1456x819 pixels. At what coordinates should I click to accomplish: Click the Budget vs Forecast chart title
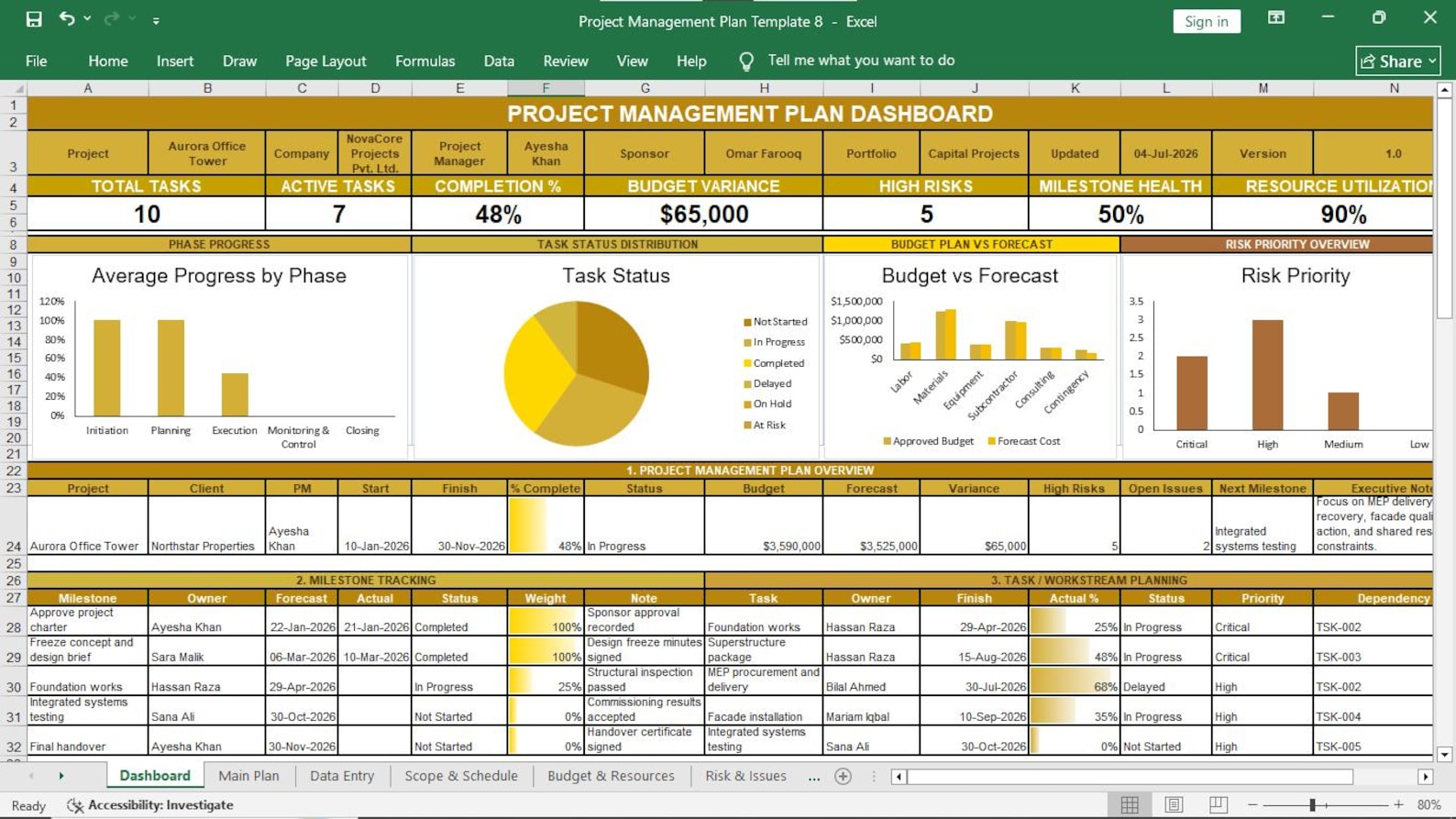[x=969, y=276]
